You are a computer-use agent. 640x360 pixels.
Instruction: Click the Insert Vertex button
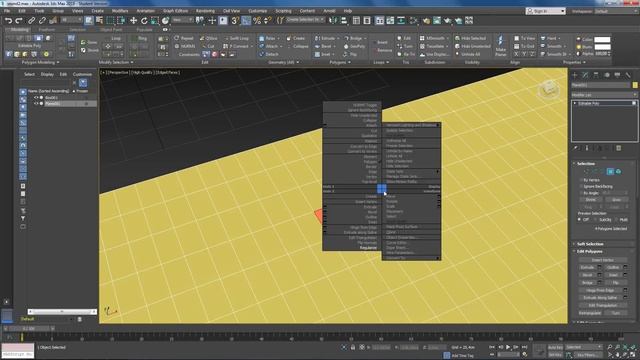click(602, 260)
